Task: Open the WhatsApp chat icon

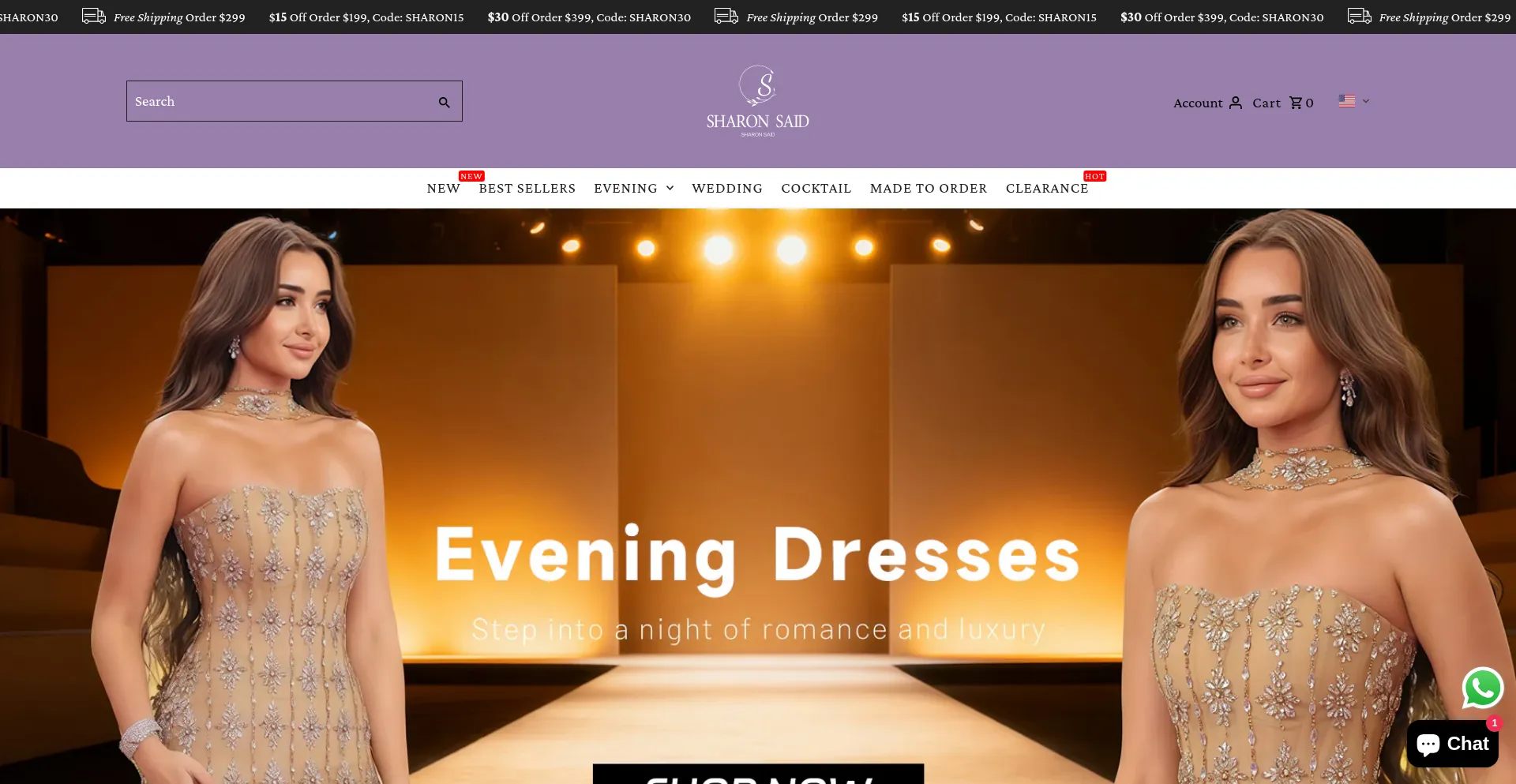Action: 1483,688
